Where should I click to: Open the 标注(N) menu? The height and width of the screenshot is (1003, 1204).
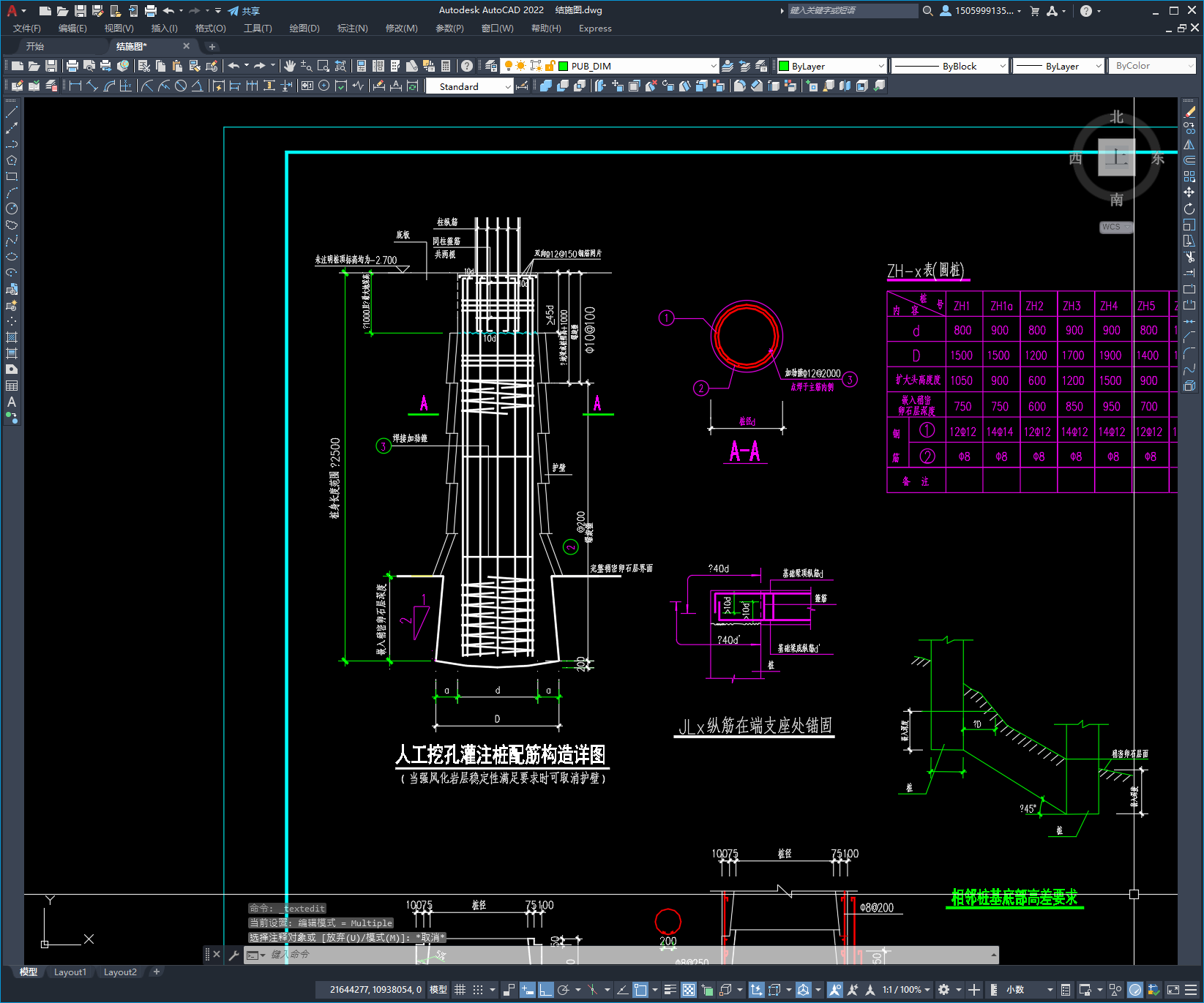(352, 29)
